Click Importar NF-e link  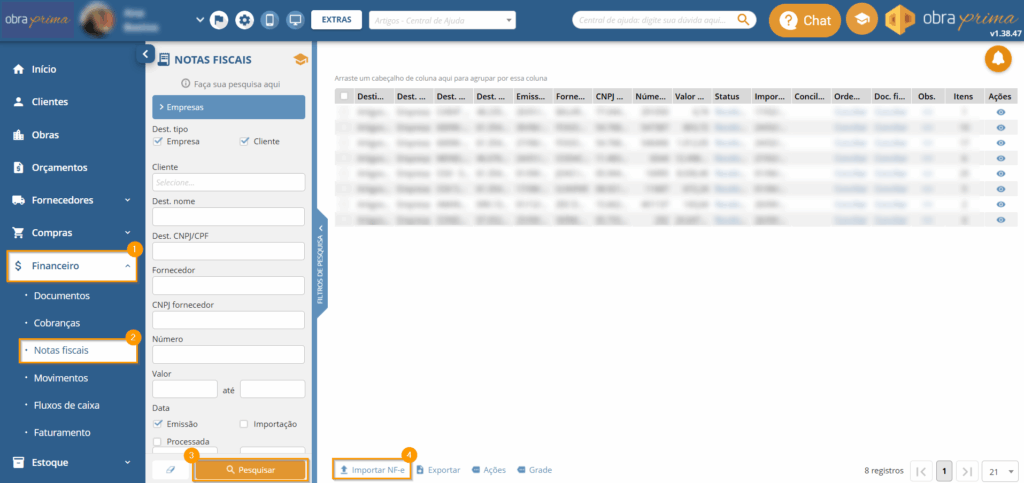click(x=372, y=470)
